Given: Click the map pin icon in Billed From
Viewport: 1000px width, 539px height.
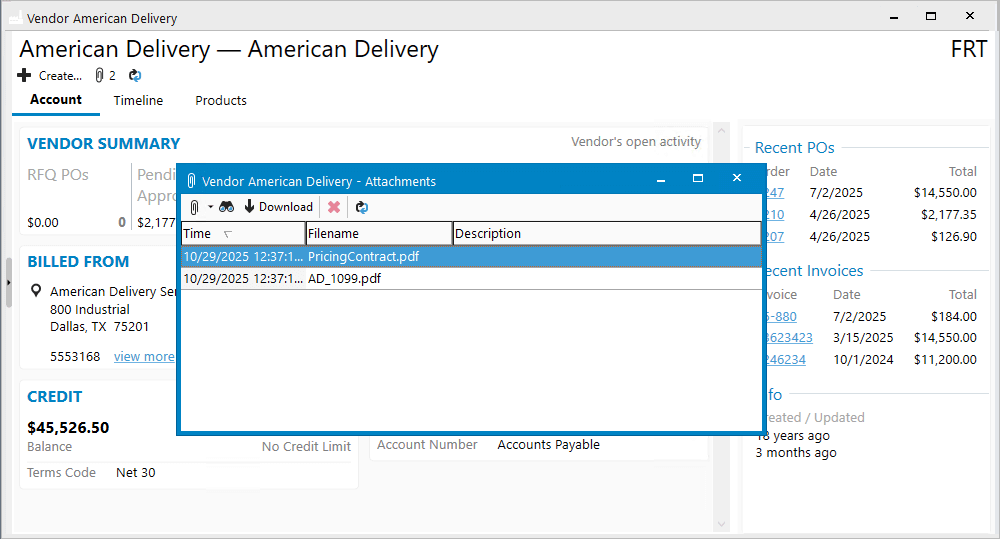Looking at the screenshot, I should 37,291.
